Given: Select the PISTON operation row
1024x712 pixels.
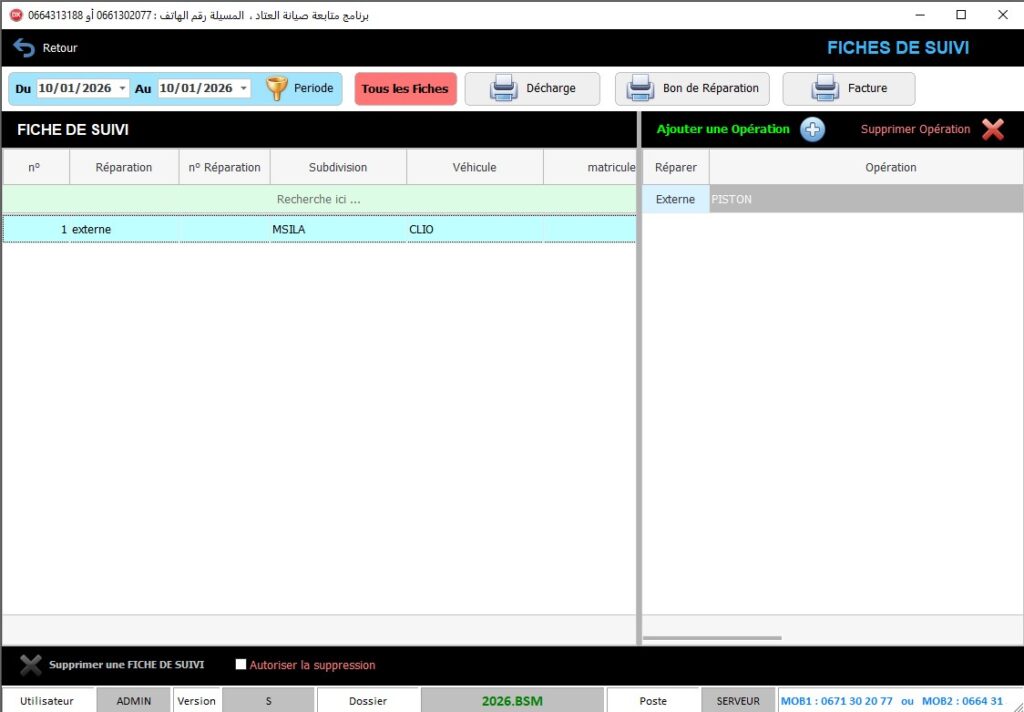Looking at the screenshot, I should pos(865,199).
